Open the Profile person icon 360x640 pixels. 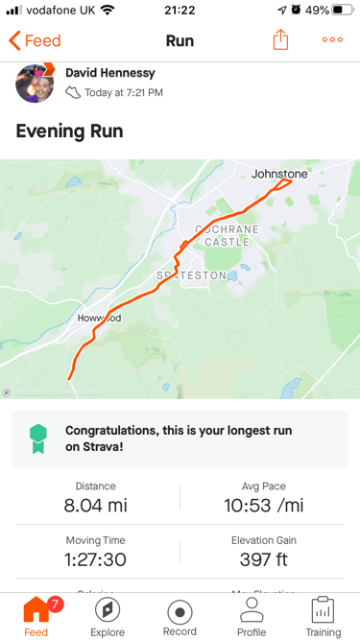tap(251, 610)
